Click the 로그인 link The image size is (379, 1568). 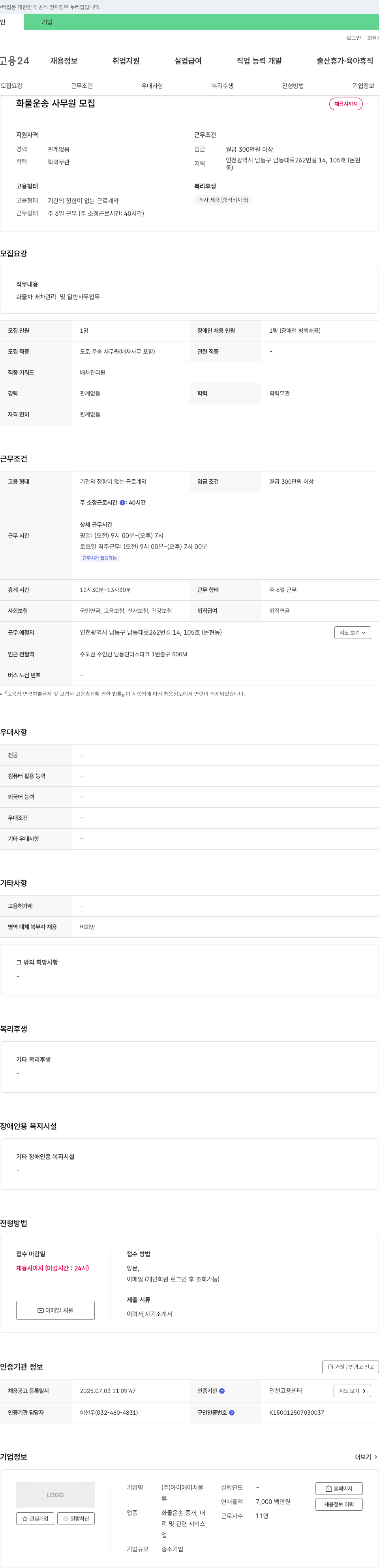(353, 38)
